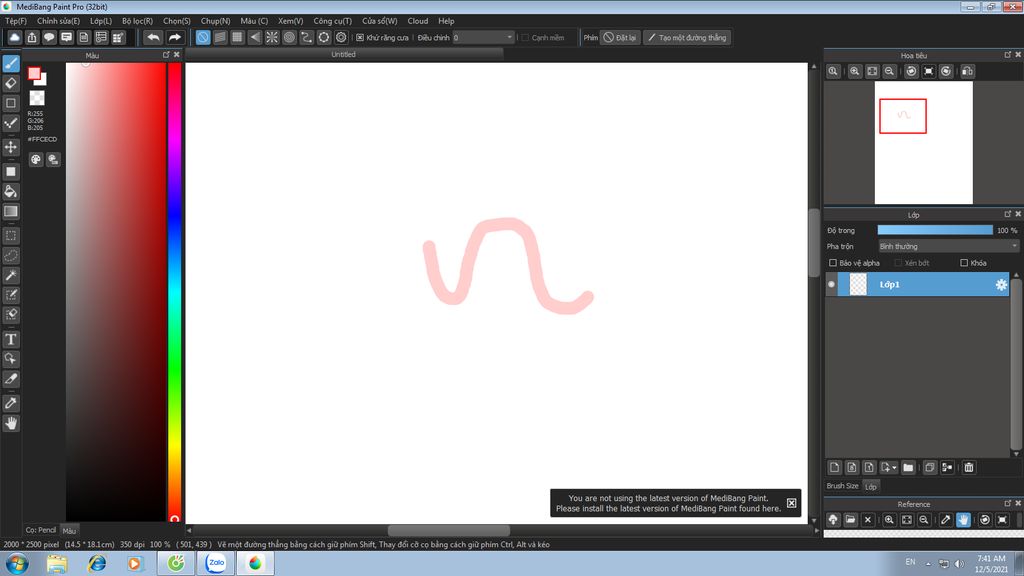Enable the concentric circle snap guide
The image size is (1024, 576).
point(289,37)
